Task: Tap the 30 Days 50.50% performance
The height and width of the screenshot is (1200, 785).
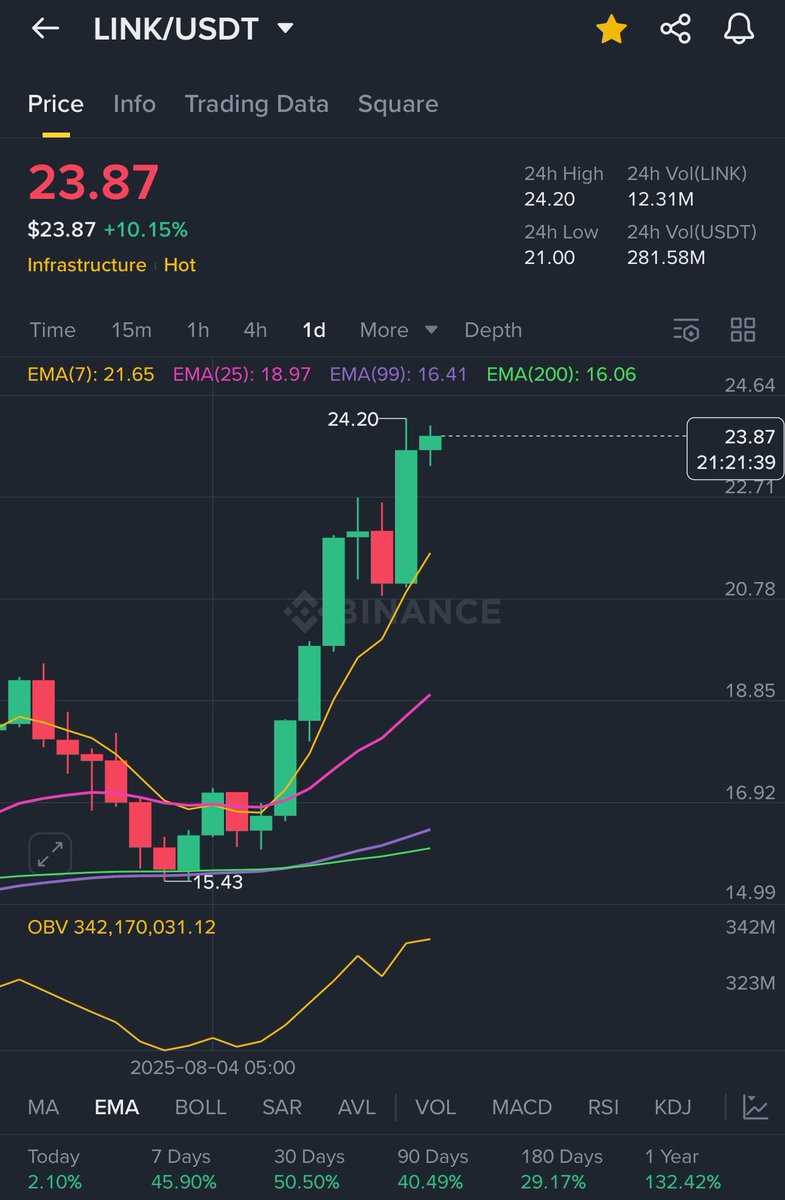Action: [x=309, y=1169]
